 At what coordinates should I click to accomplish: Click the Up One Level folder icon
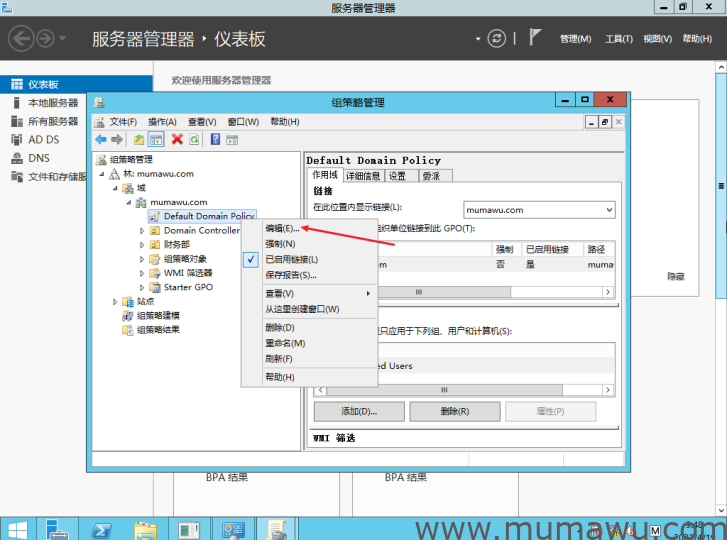click(139, 140)
